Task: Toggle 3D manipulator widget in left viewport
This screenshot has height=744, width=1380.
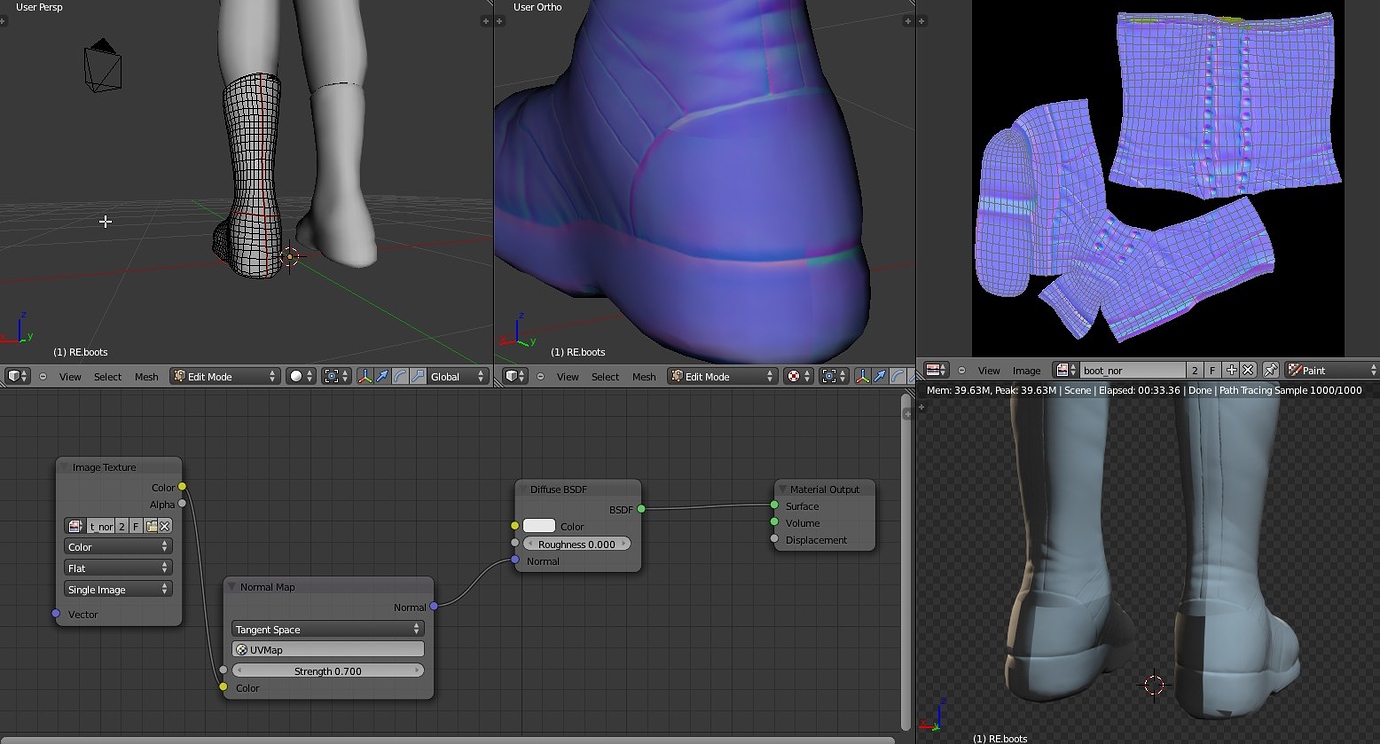Action: [365, 376]
